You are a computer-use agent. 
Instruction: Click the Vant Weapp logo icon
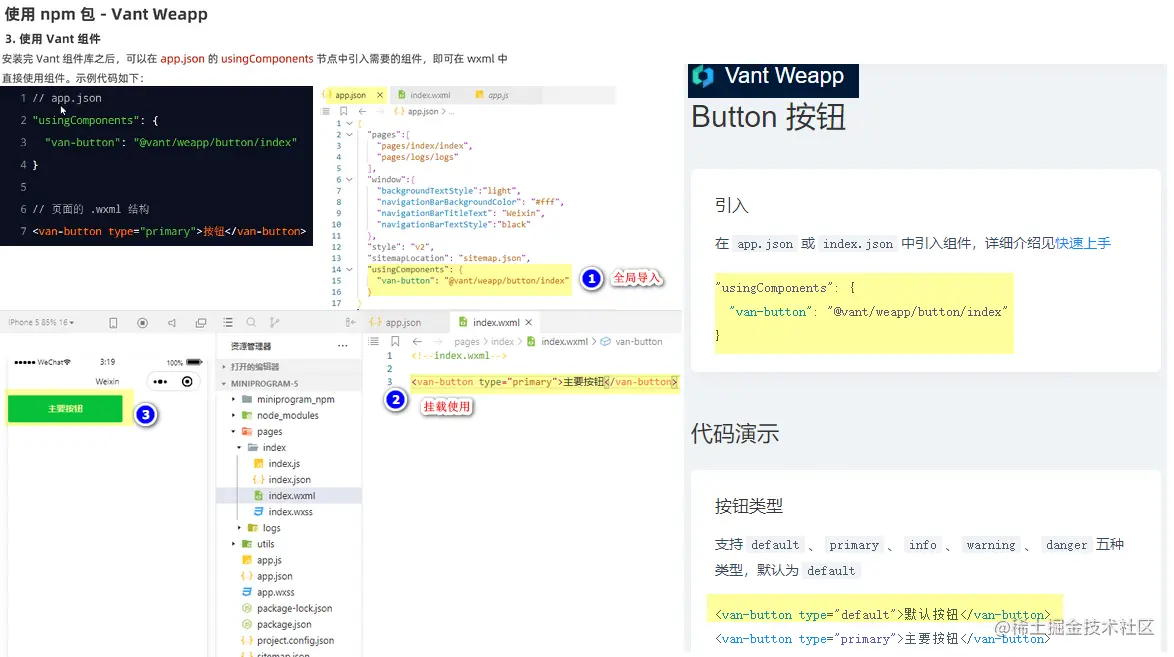703,76
